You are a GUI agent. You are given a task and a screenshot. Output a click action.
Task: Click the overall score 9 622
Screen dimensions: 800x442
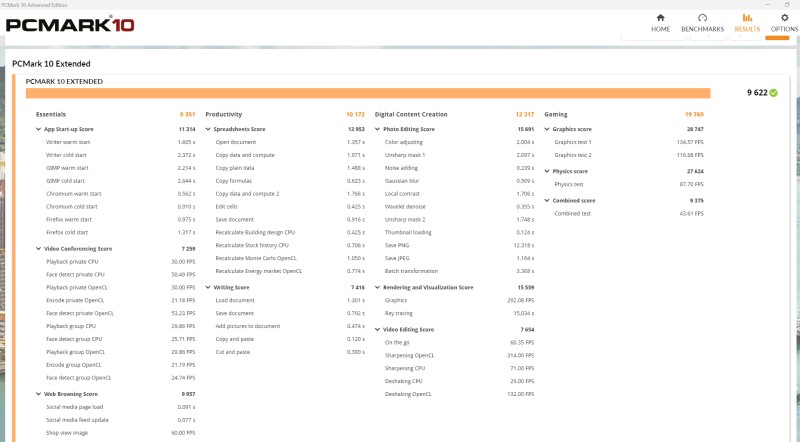click(757, 93)
